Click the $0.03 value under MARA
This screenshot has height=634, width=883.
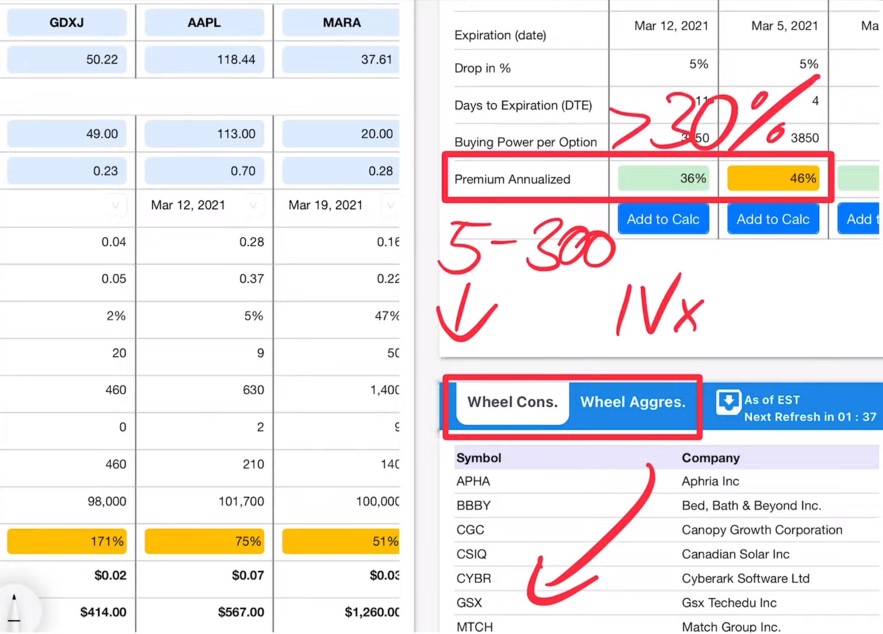tap(384, 575)
